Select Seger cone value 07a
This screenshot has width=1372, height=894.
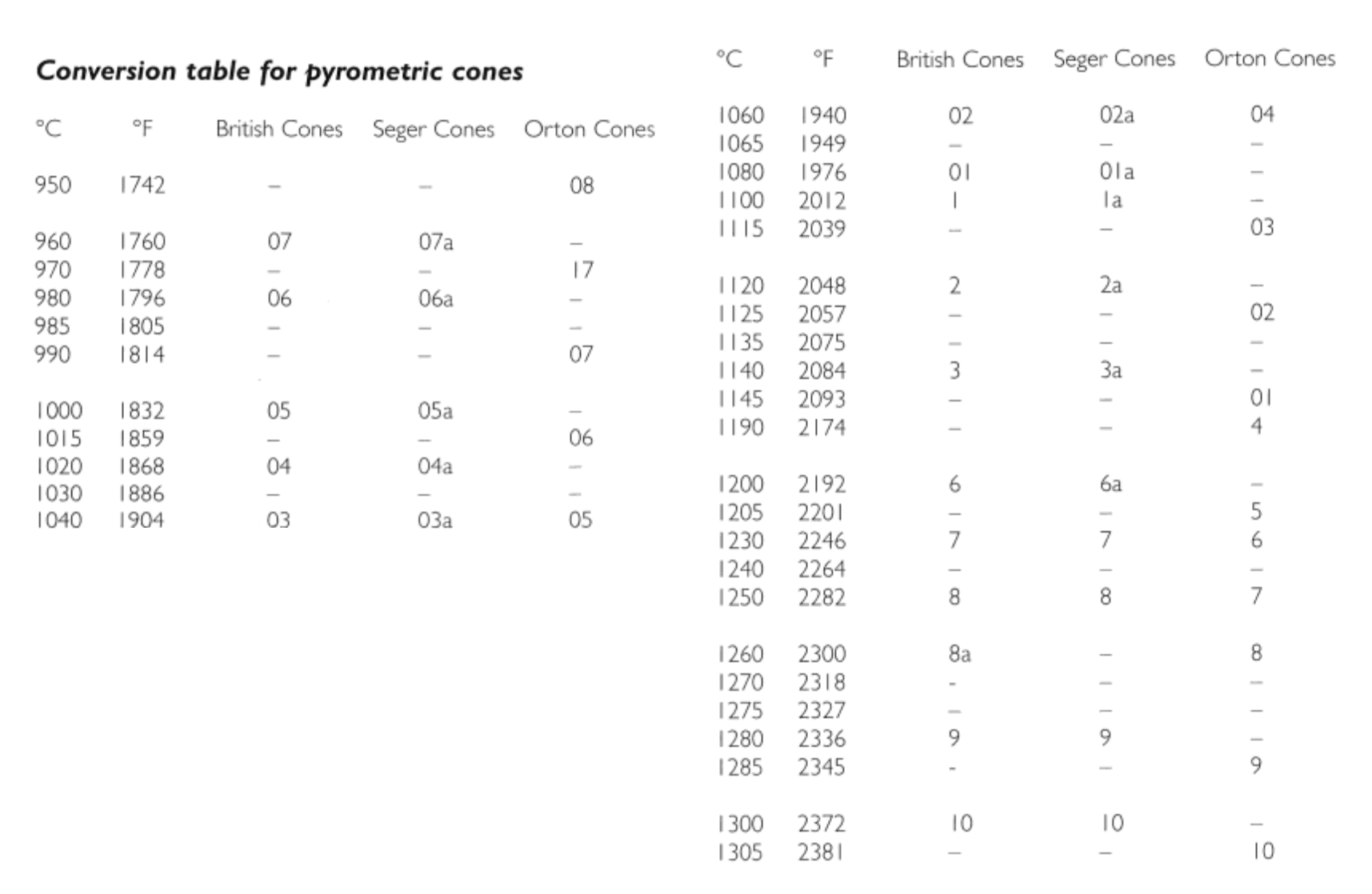tap(435, 241)
